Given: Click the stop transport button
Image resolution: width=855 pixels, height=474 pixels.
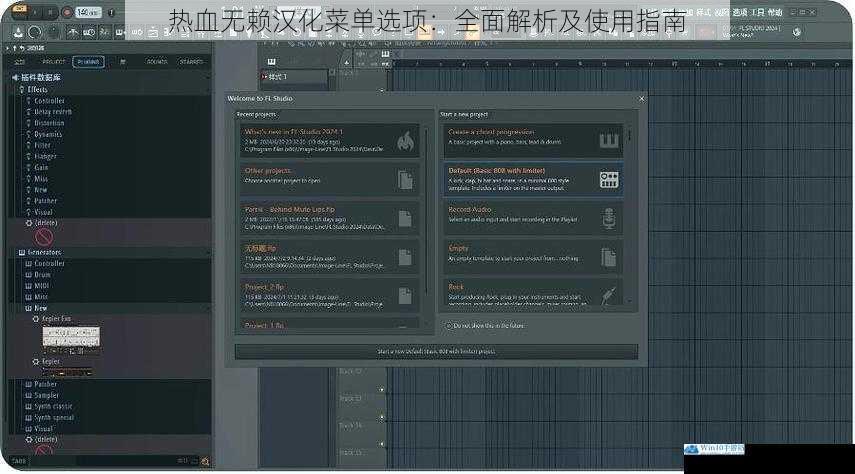Looking at the screenshot, I should click(x=50, y=11).
